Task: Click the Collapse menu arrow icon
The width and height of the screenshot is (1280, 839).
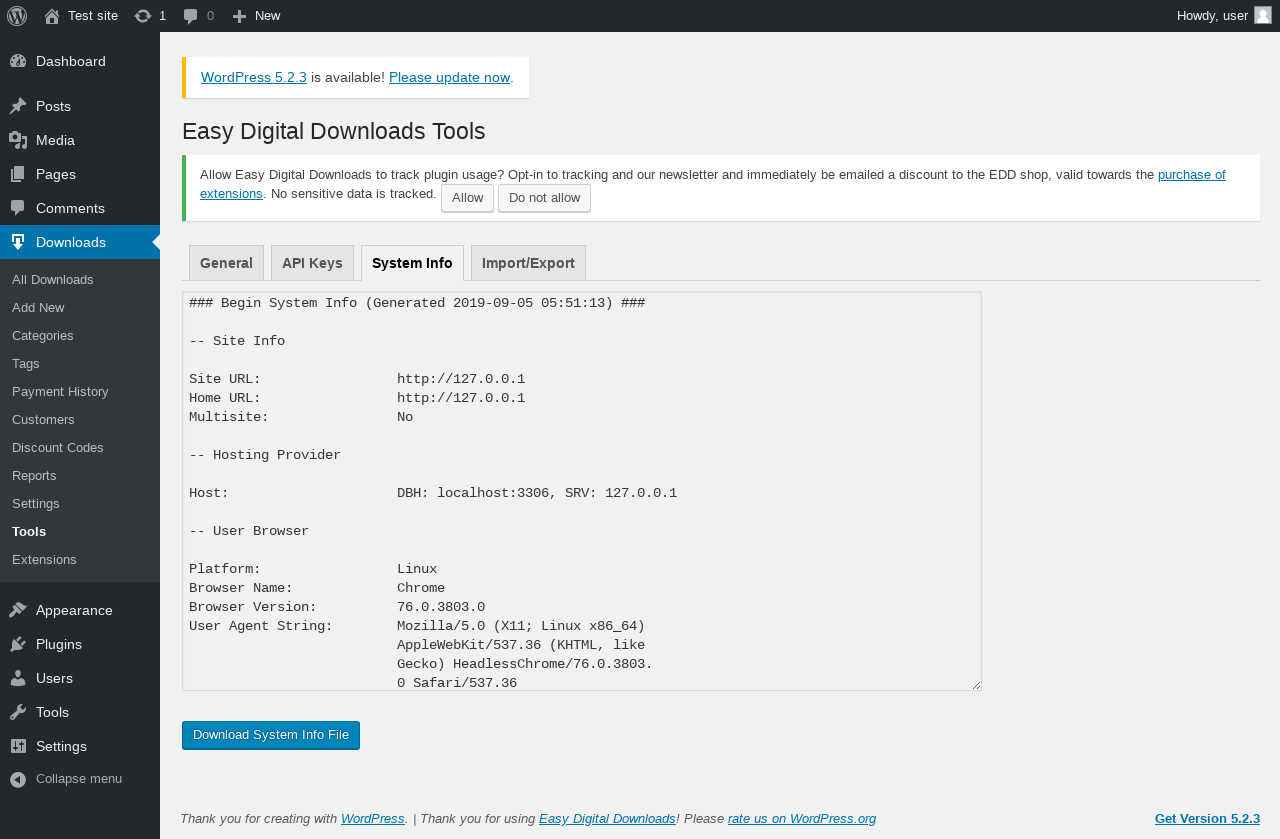Action: point(18,779)
